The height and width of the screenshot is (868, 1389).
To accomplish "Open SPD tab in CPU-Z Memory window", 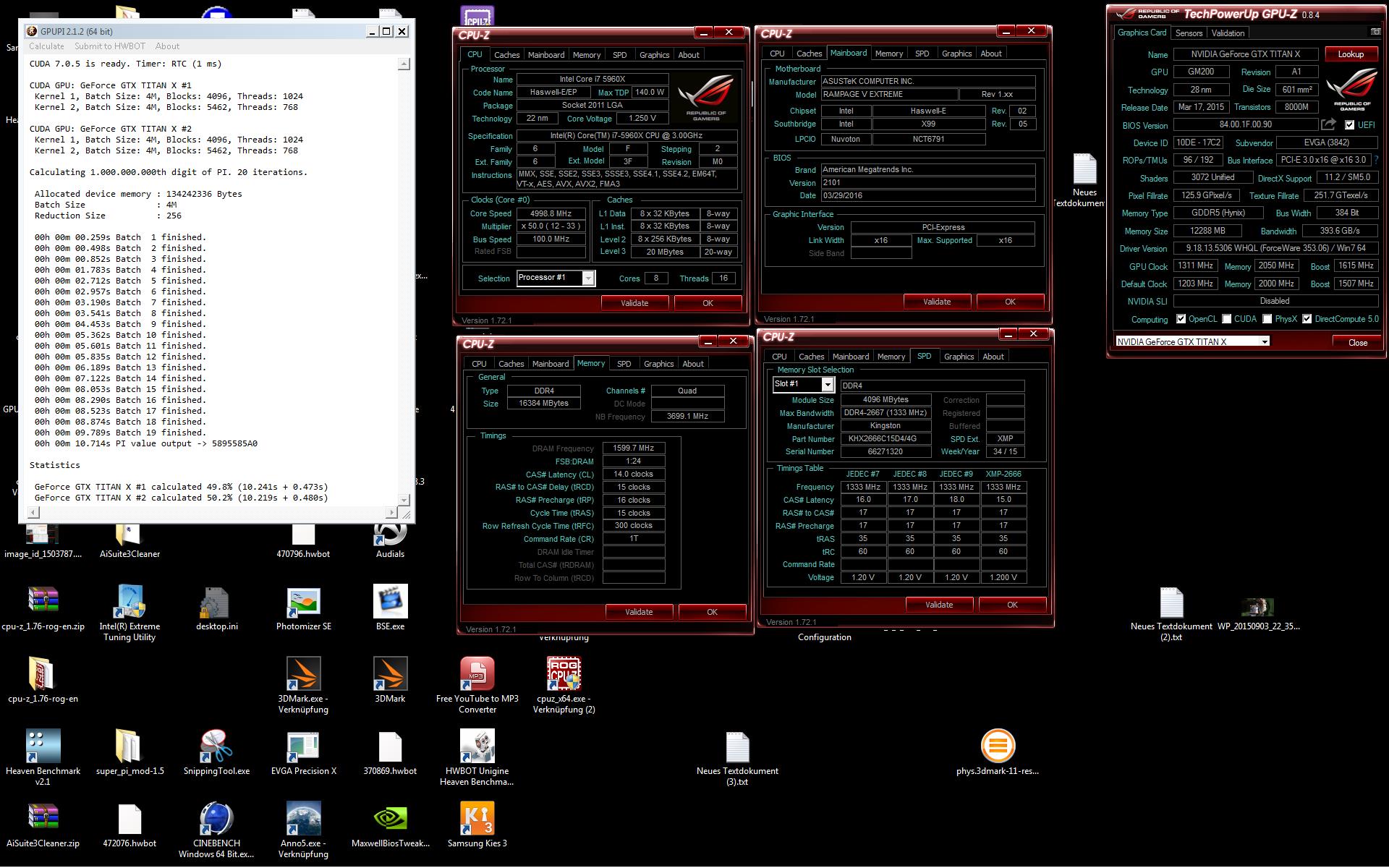I will click(624, 364).
